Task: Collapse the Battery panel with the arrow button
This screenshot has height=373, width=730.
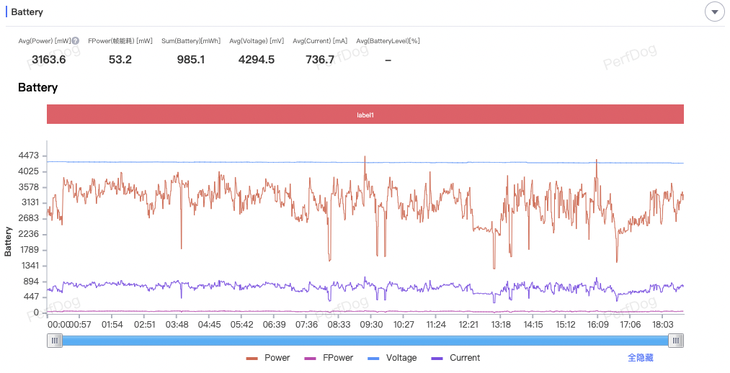Action: [714, 12]
